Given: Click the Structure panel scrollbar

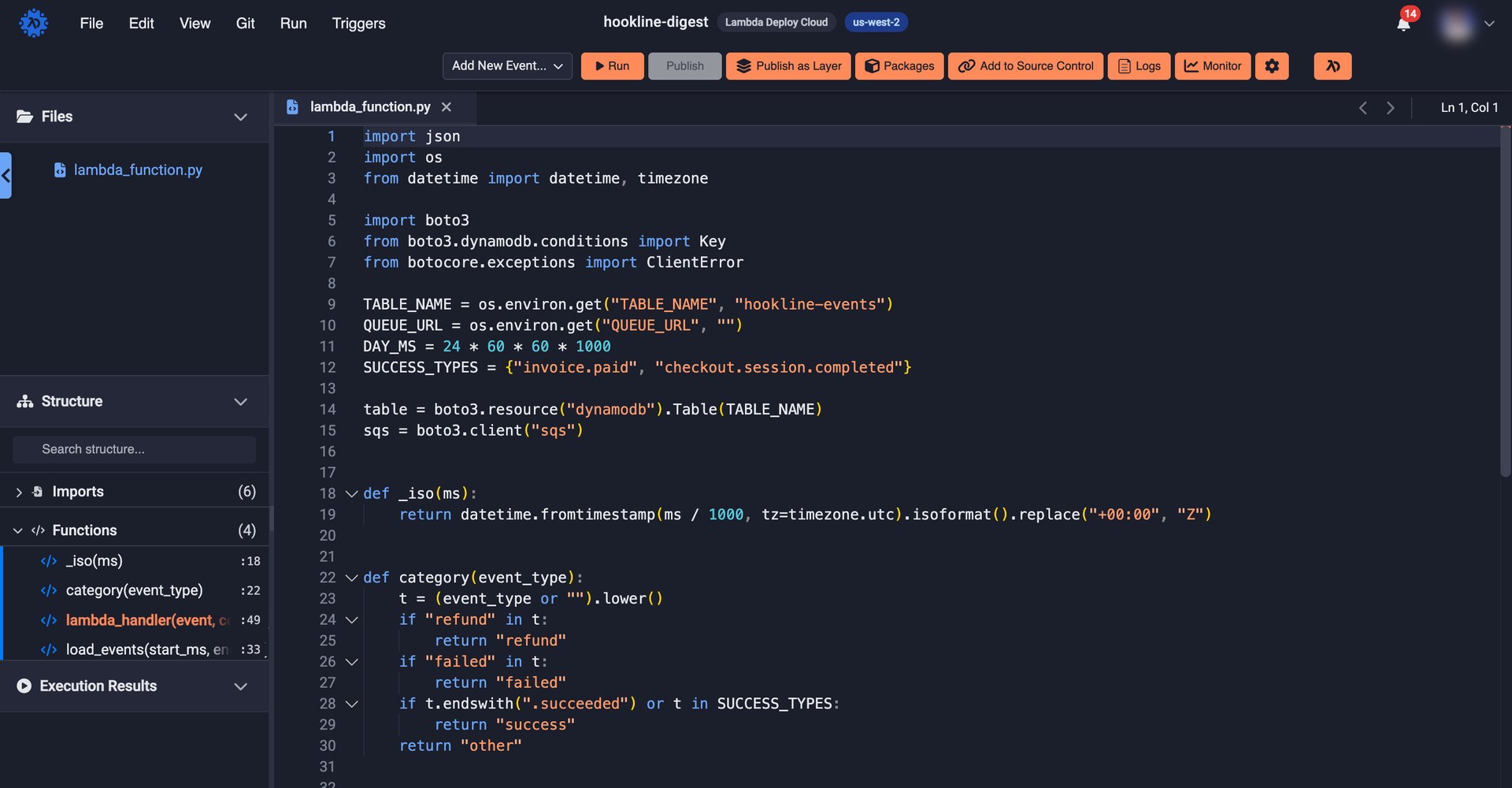Looking at the screenshot, I should (x=271, y=519).
